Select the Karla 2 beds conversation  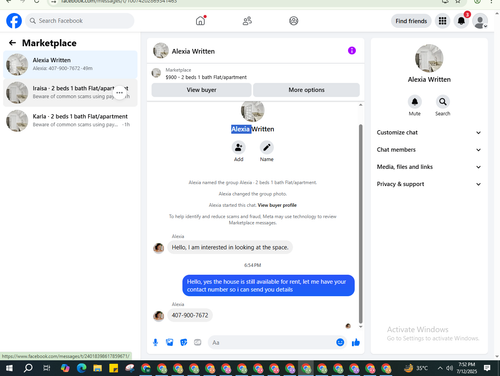click(70, 120)
